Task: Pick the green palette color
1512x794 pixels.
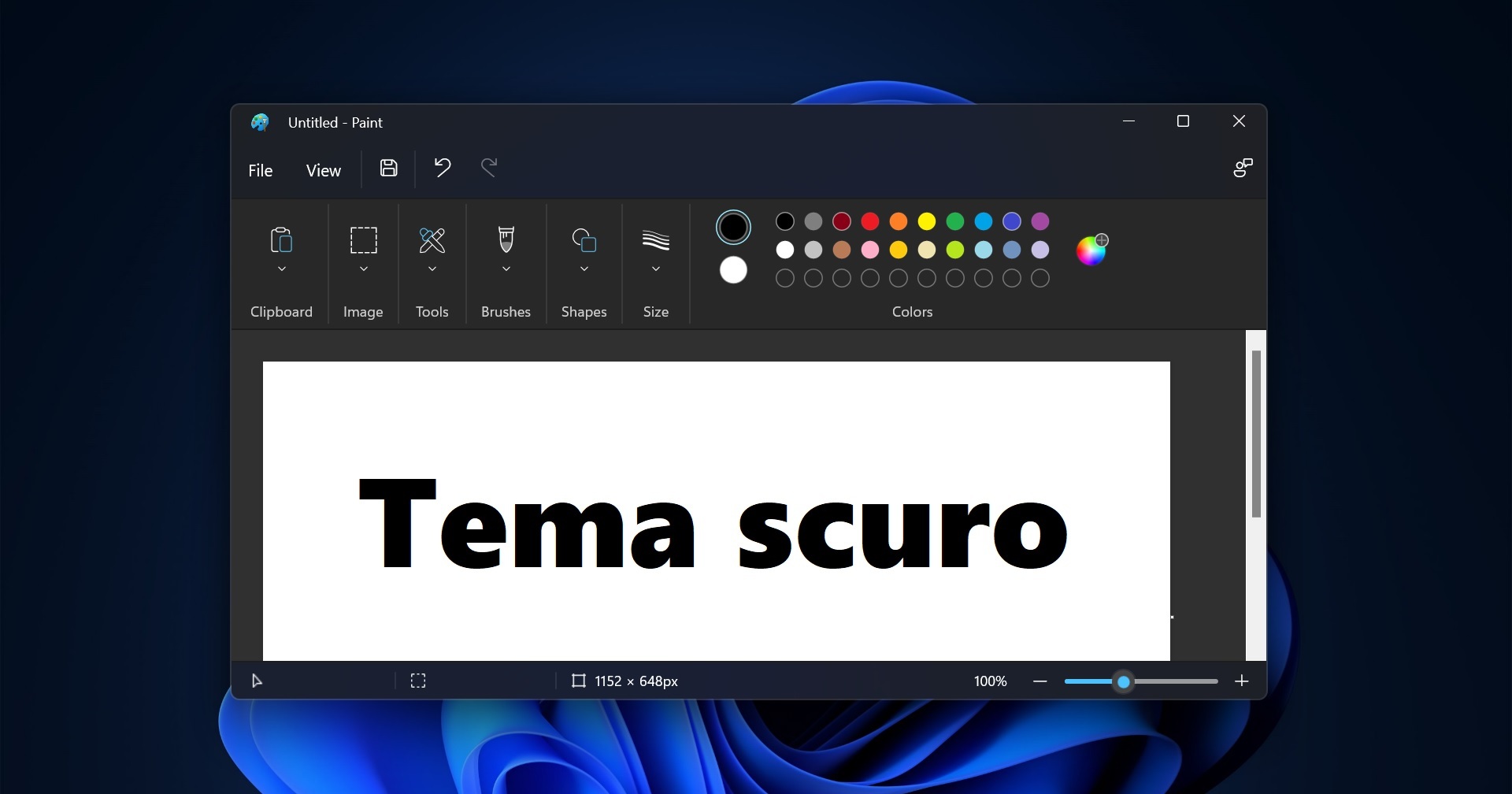Action: pyautogui.click(x=955, y=221)
